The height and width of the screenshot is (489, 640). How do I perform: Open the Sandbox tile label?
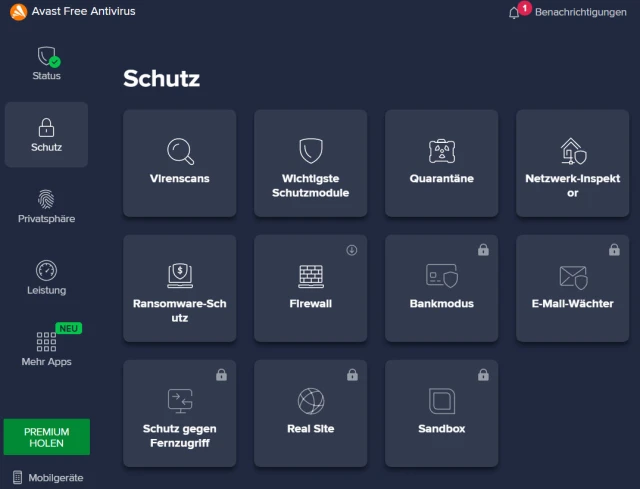[442, 429]
